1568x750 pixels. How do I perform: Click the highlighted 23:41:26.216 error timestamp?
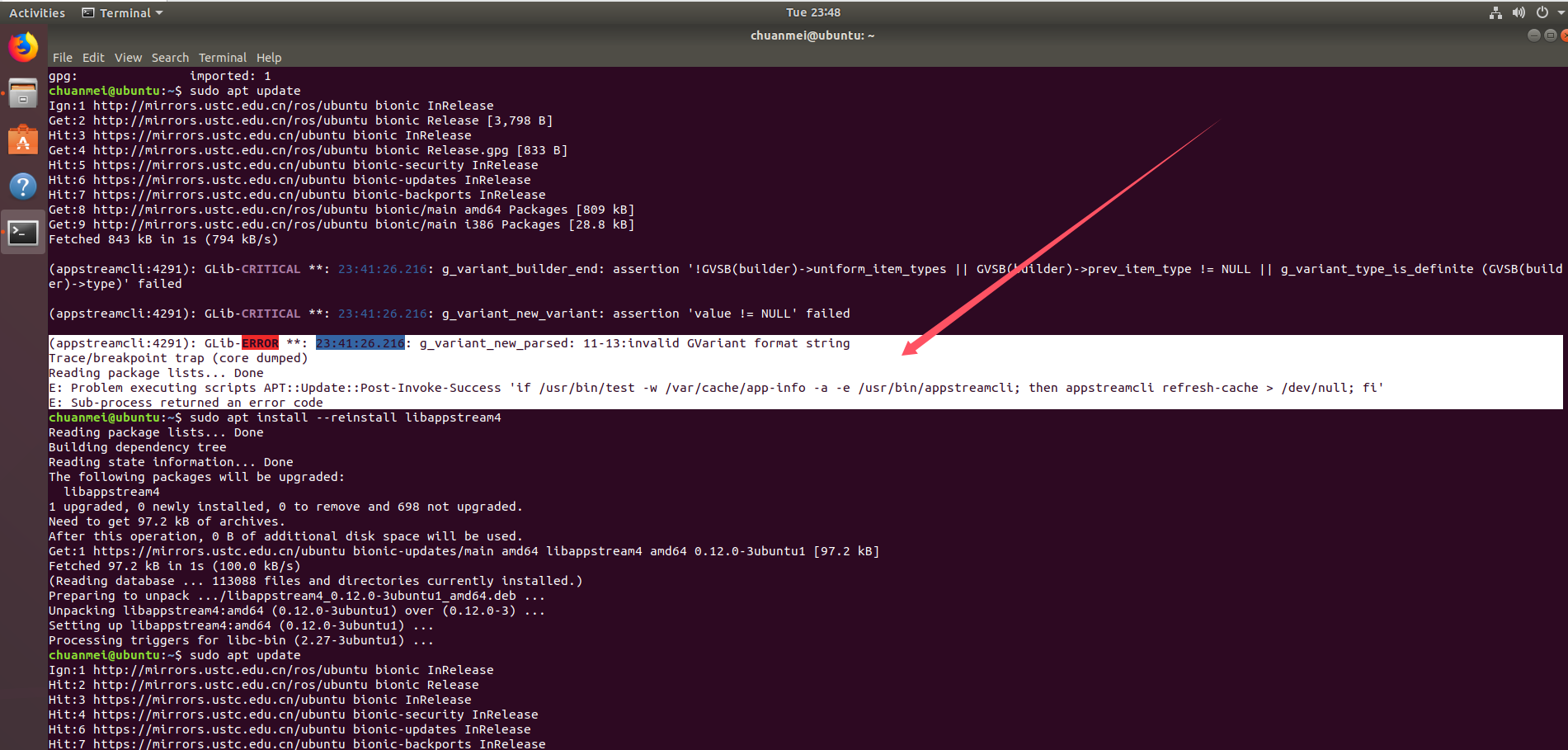coord(360,342)
